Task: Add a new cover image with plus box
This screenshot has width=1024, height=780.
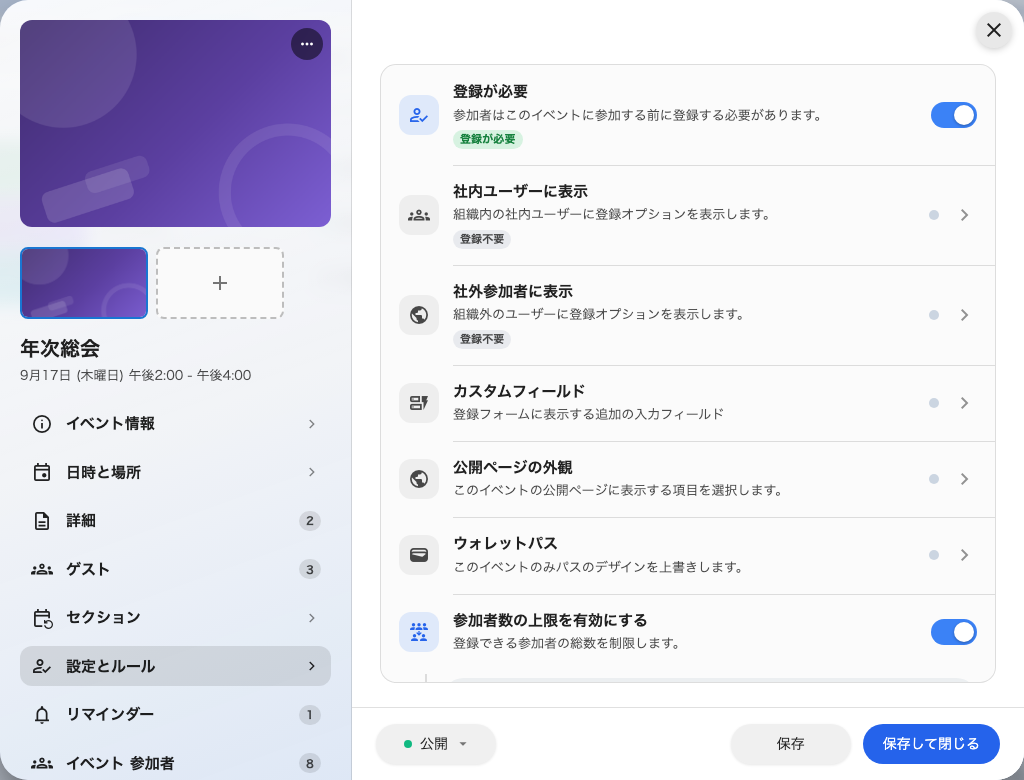Action: point(219,283)
